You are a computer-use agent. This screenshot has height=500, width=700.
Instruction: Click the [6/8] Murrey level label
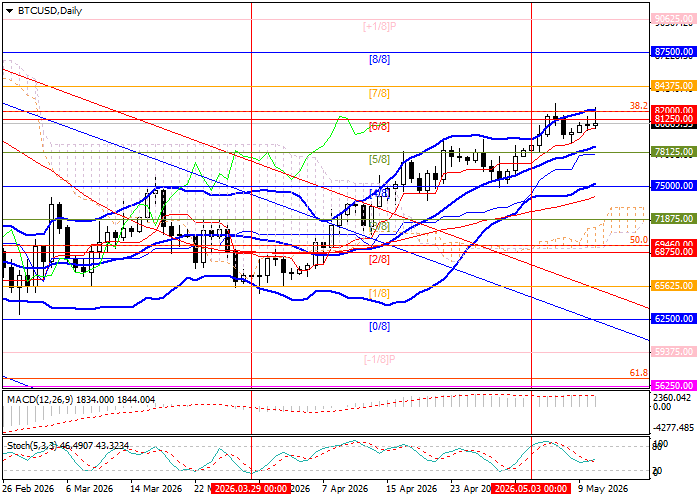click(x=379, y=126)
